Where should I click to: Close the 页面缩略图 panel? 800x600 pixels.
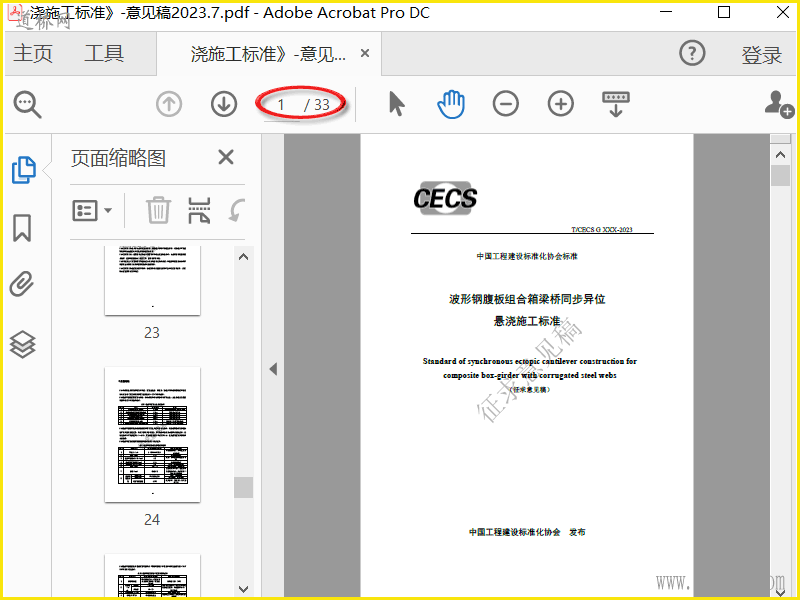226,157
